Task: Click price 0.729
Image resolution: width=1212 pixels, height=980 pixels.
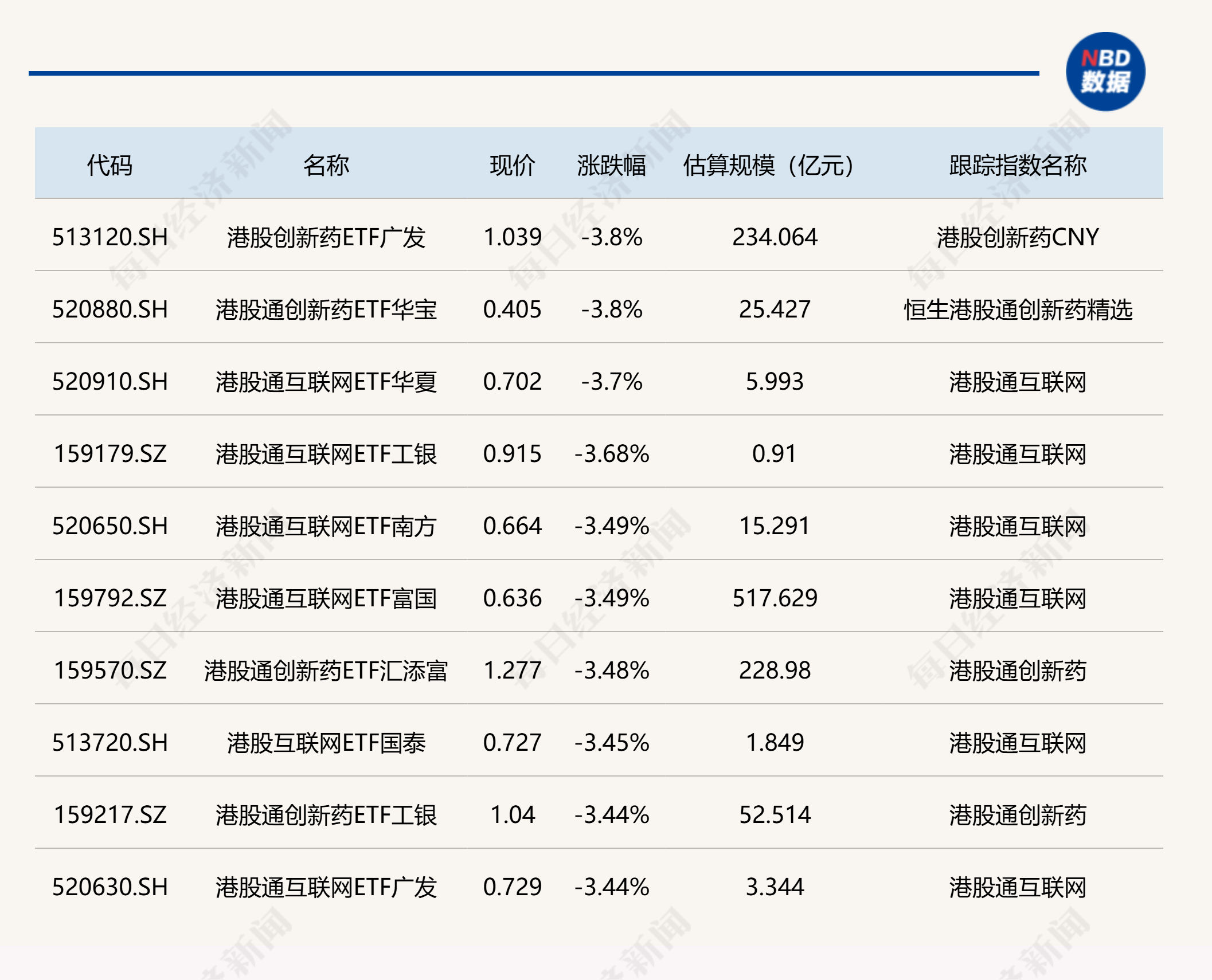Action: coord(513,887)
